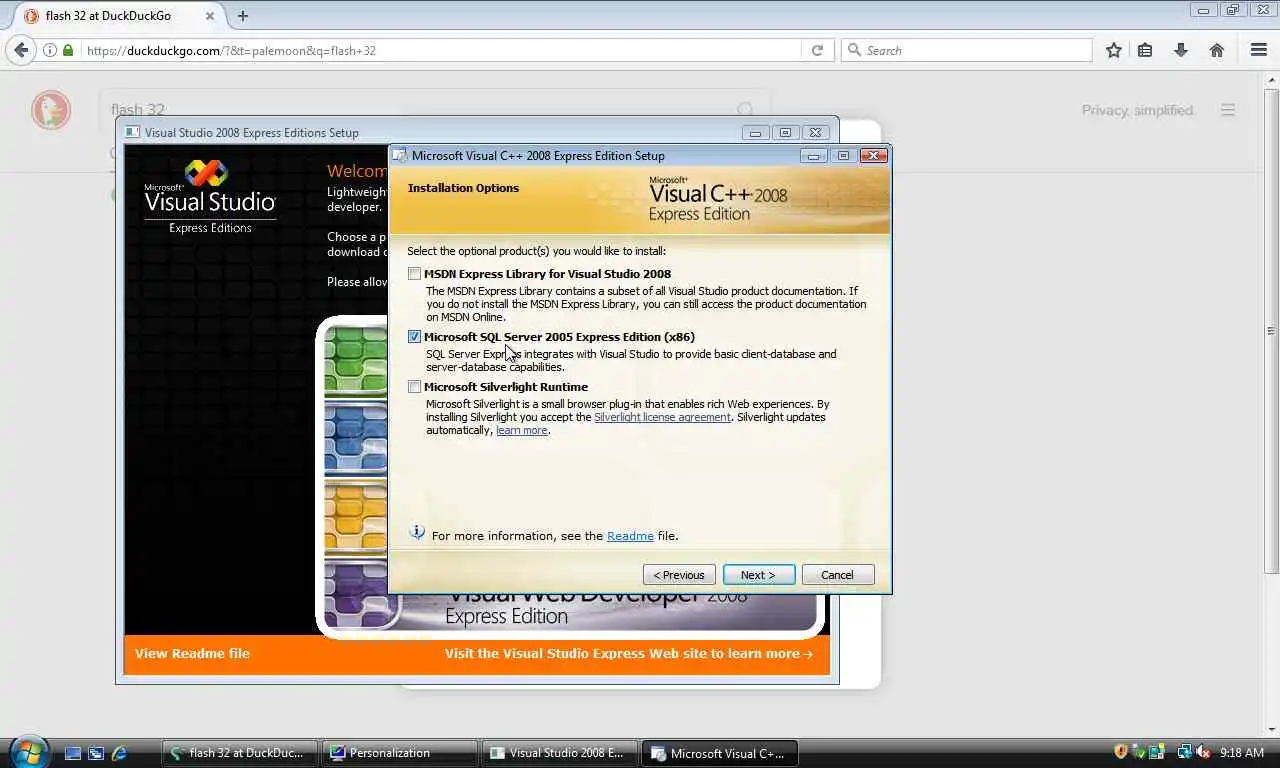Open the DuckDuckGo page side menu icon
1280x768 pixels.
(x=1228, y=110)
